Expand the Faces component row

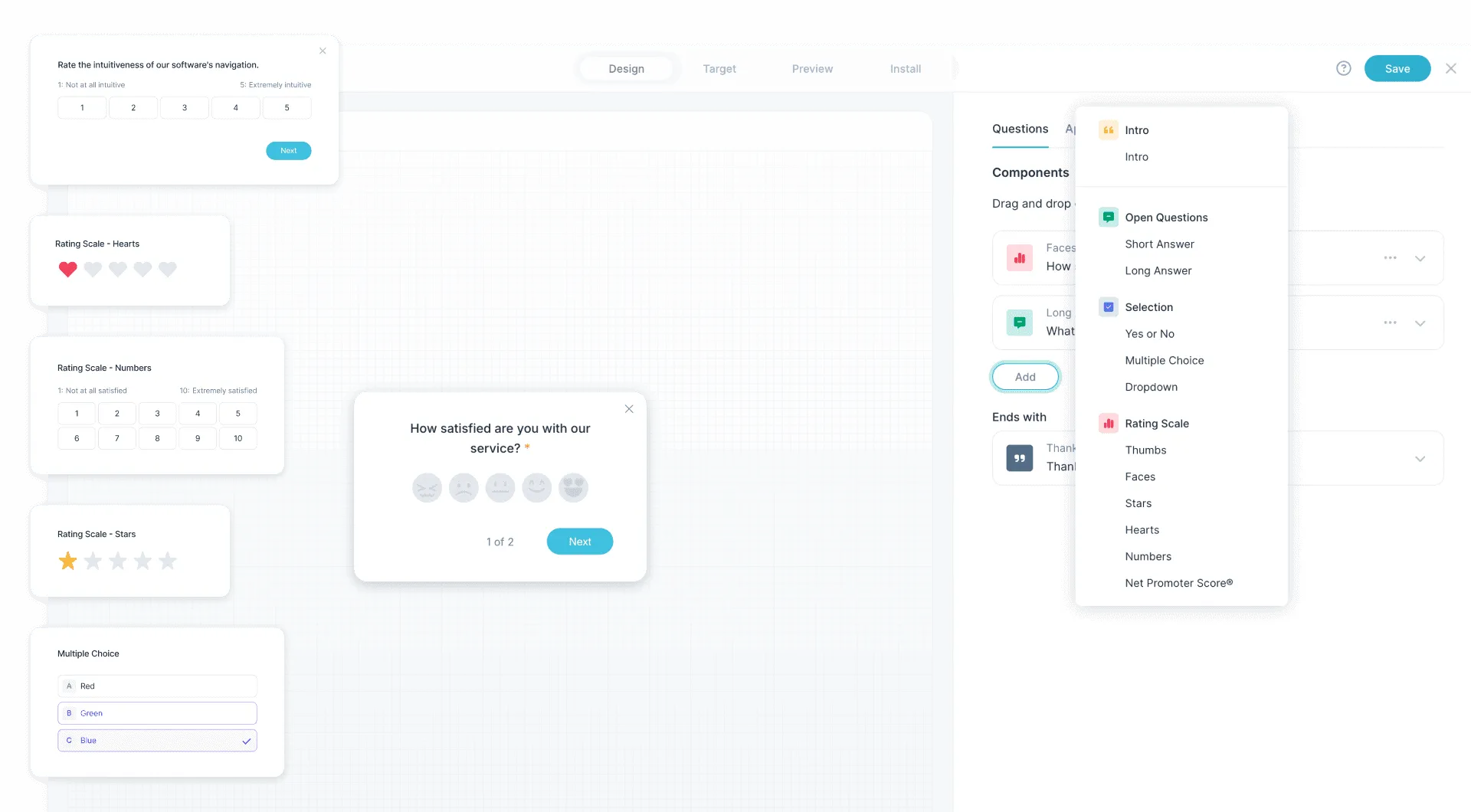[1420, 258]
